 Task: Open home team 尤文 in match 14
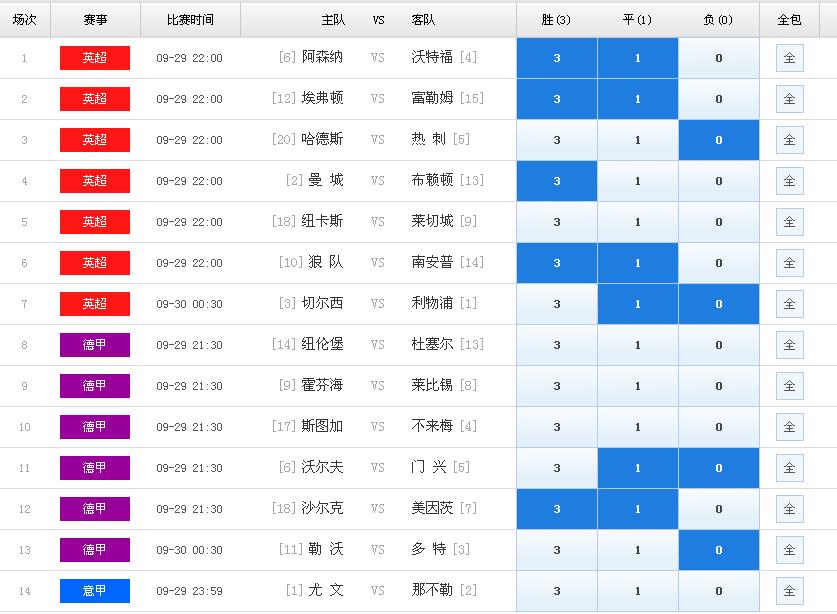pos(326,590)
